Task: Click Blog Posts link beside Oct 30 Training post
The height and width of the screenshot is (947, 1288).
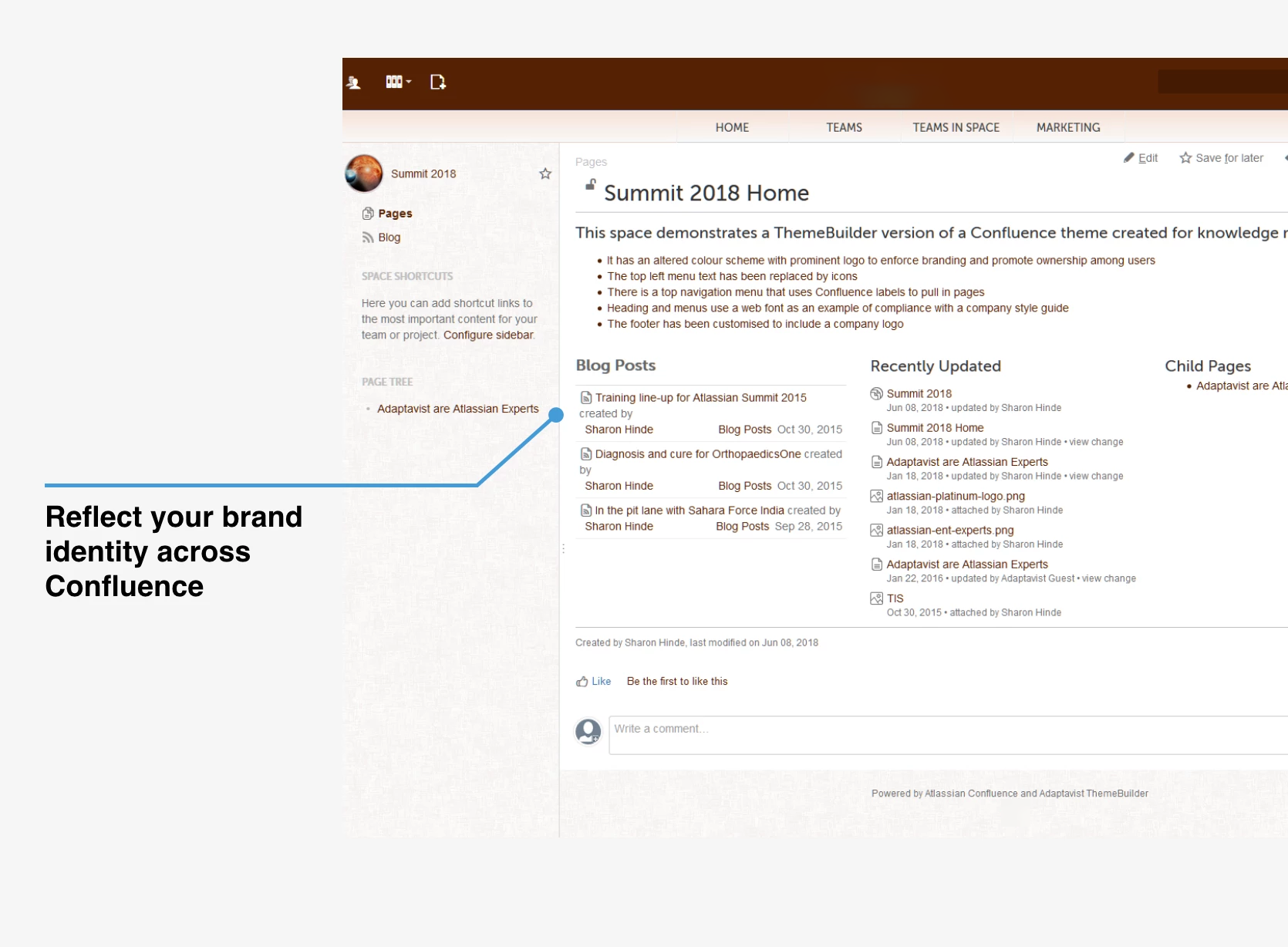Action: click(744, 430)
